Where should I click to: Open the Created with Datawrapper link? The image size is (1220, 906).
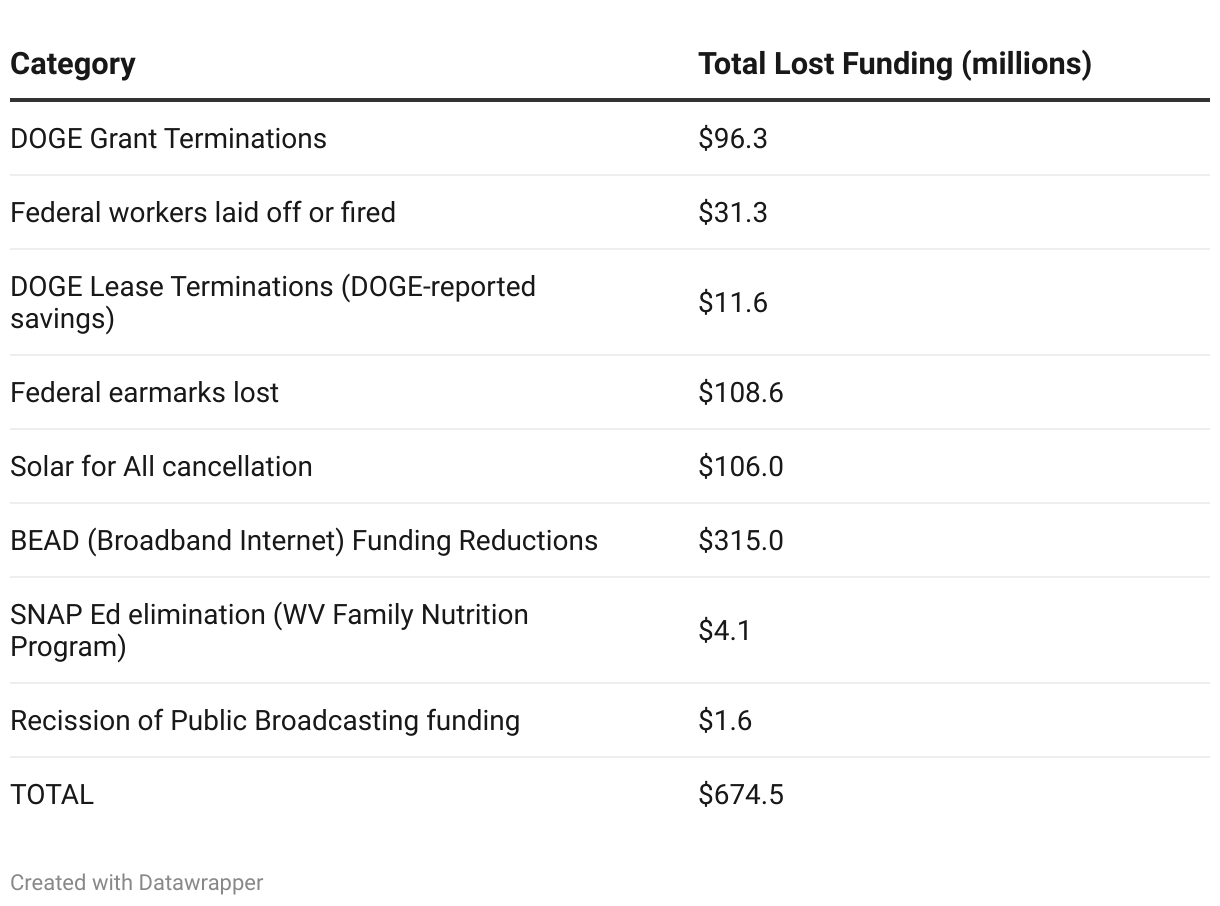click(136, 882)
